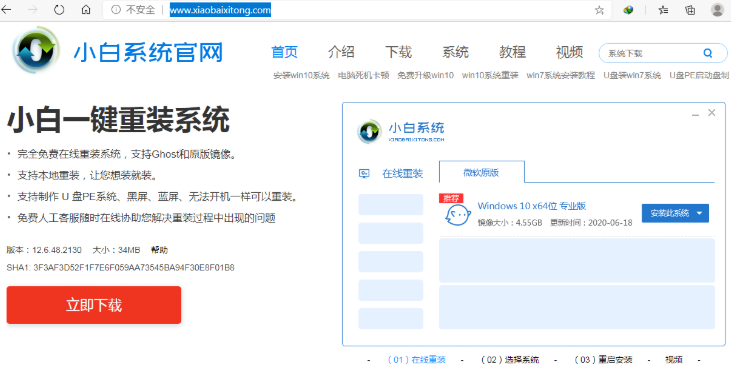
Task: Click the site logo in header
Action: coord(36,49)
